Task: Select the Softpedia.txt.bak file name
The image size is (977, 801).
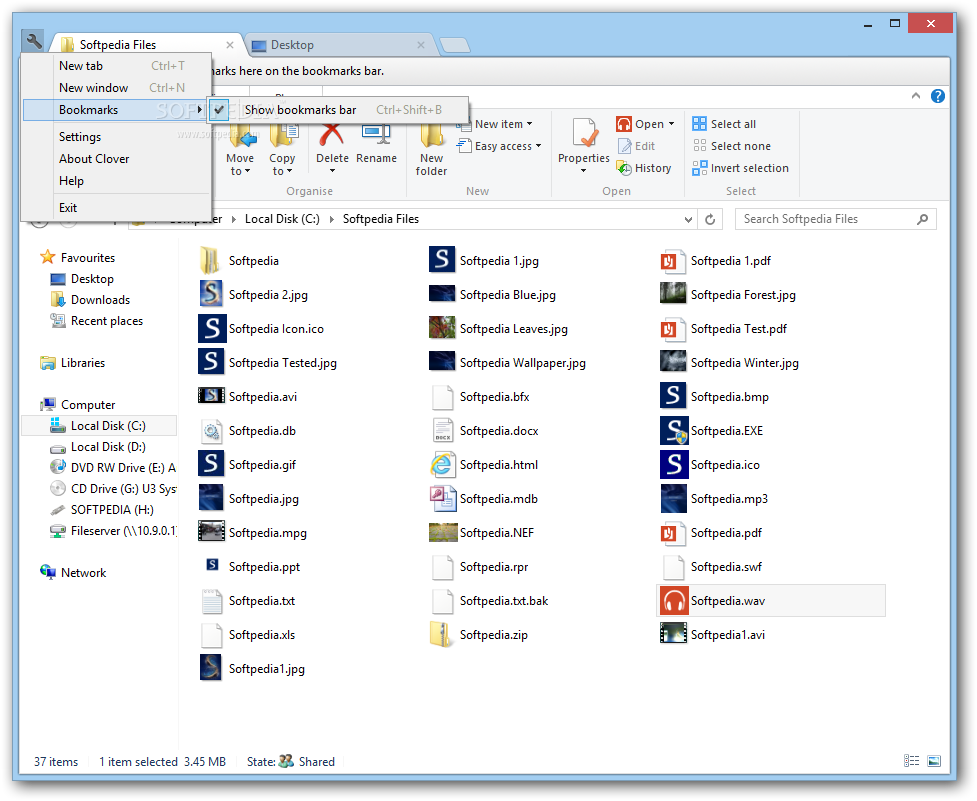Action: click(504, 601)
